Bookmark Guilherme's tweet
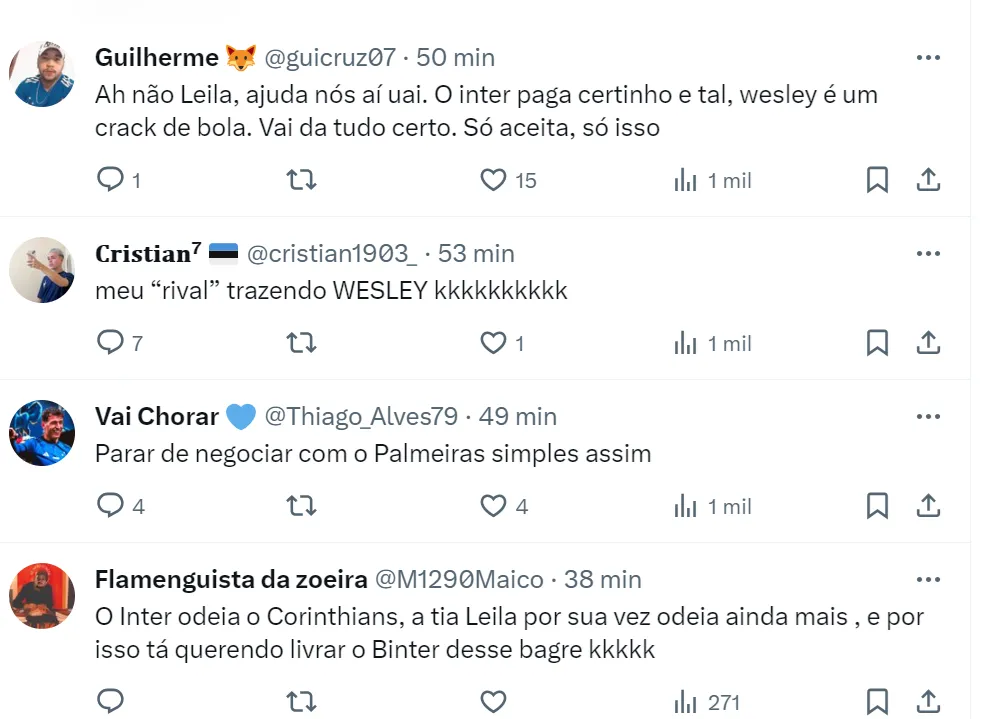This screenshot has width=999, height=719. point(876,180)
